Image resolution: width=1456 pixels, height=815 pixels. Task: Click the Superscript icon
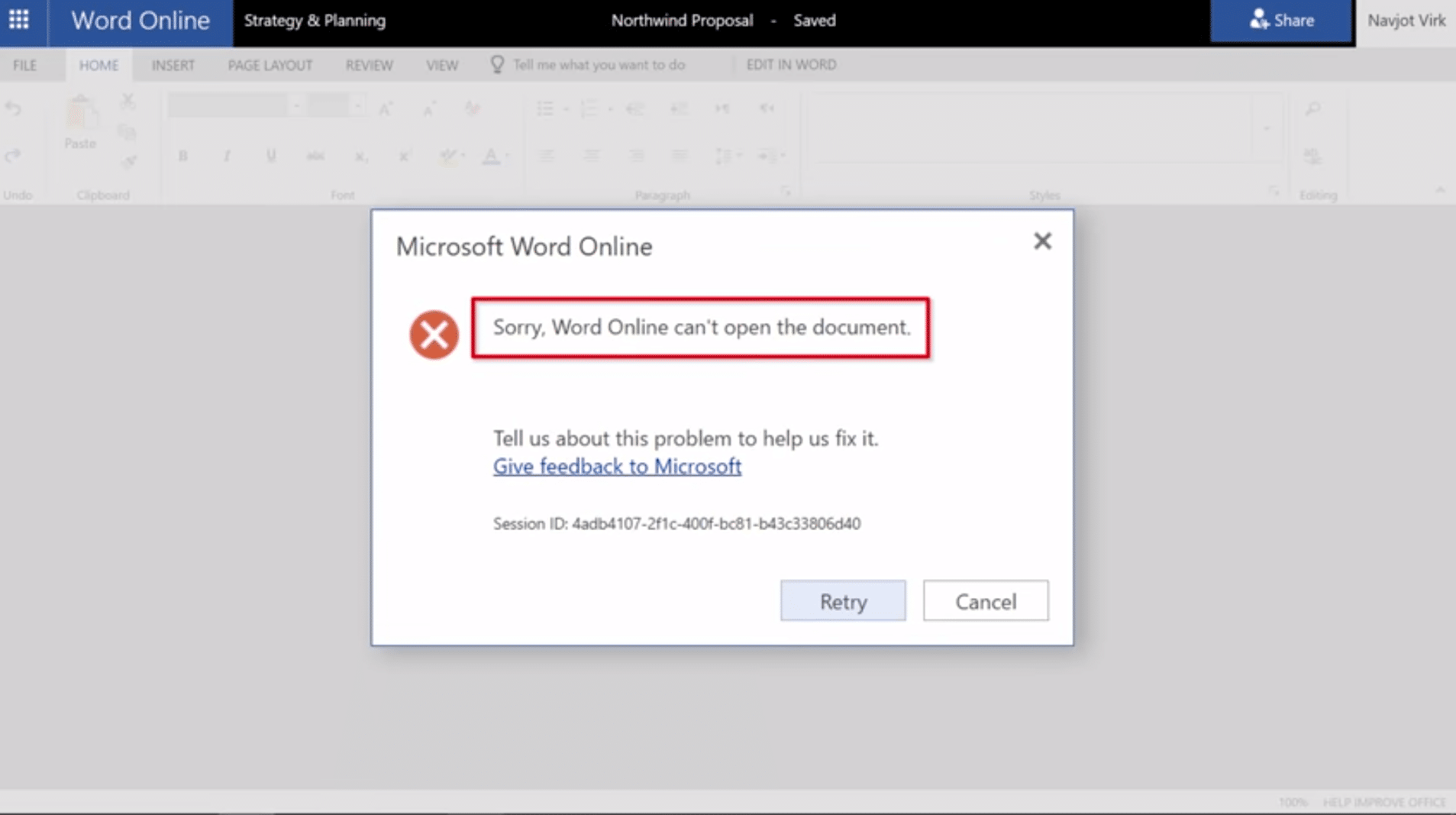pos(405,156)
